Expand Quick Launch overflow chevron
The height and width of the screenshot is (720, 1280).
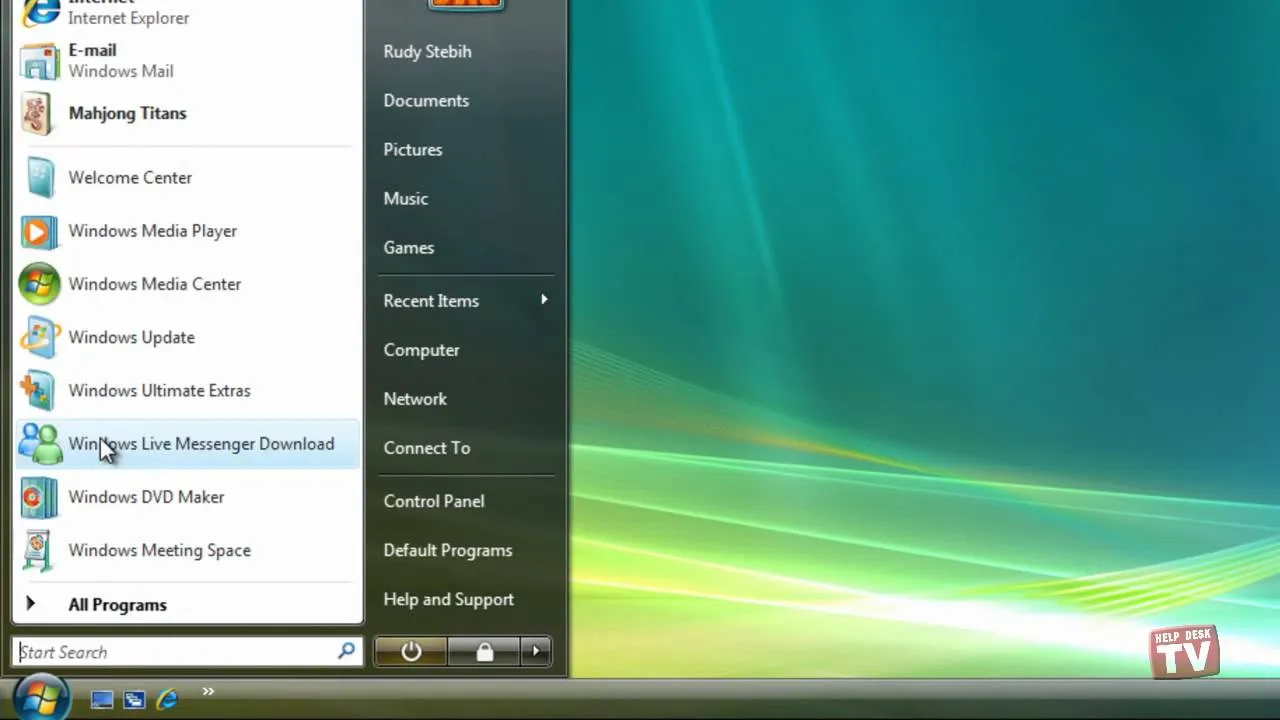click(x=208, y=691)
